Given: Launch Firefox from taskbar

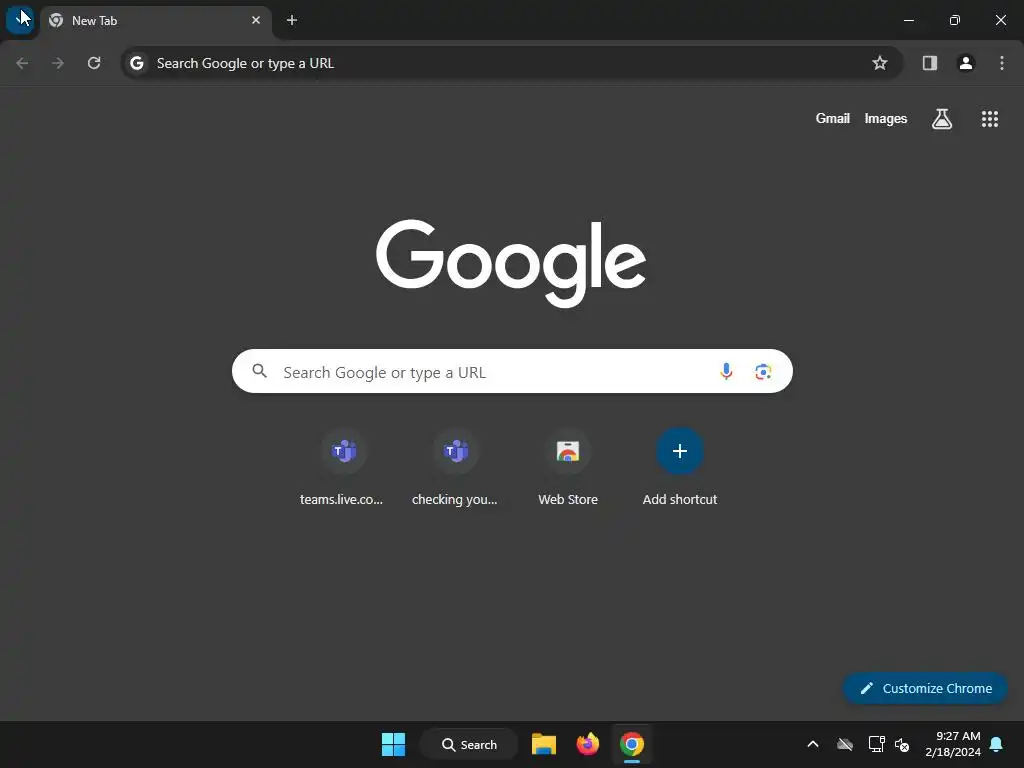Looking at the screenshot, I should click(588, 744).
